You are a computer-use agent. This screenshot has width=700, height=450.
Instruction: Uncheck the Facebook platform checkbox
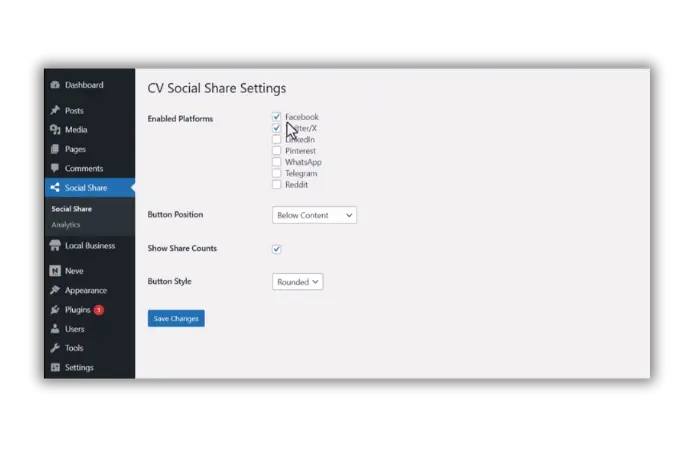pos(277,117)
